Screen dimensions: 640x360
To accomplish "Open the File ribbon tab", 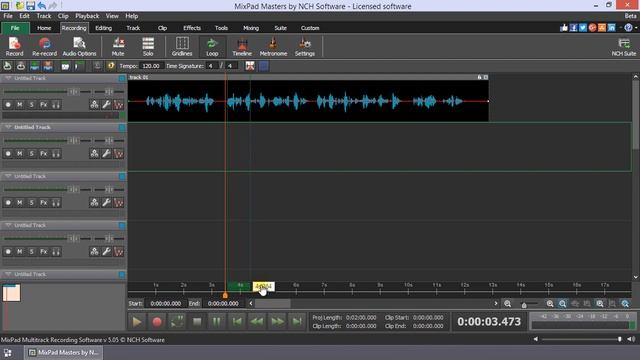I will pyautogui.click(x=15, y=28).
